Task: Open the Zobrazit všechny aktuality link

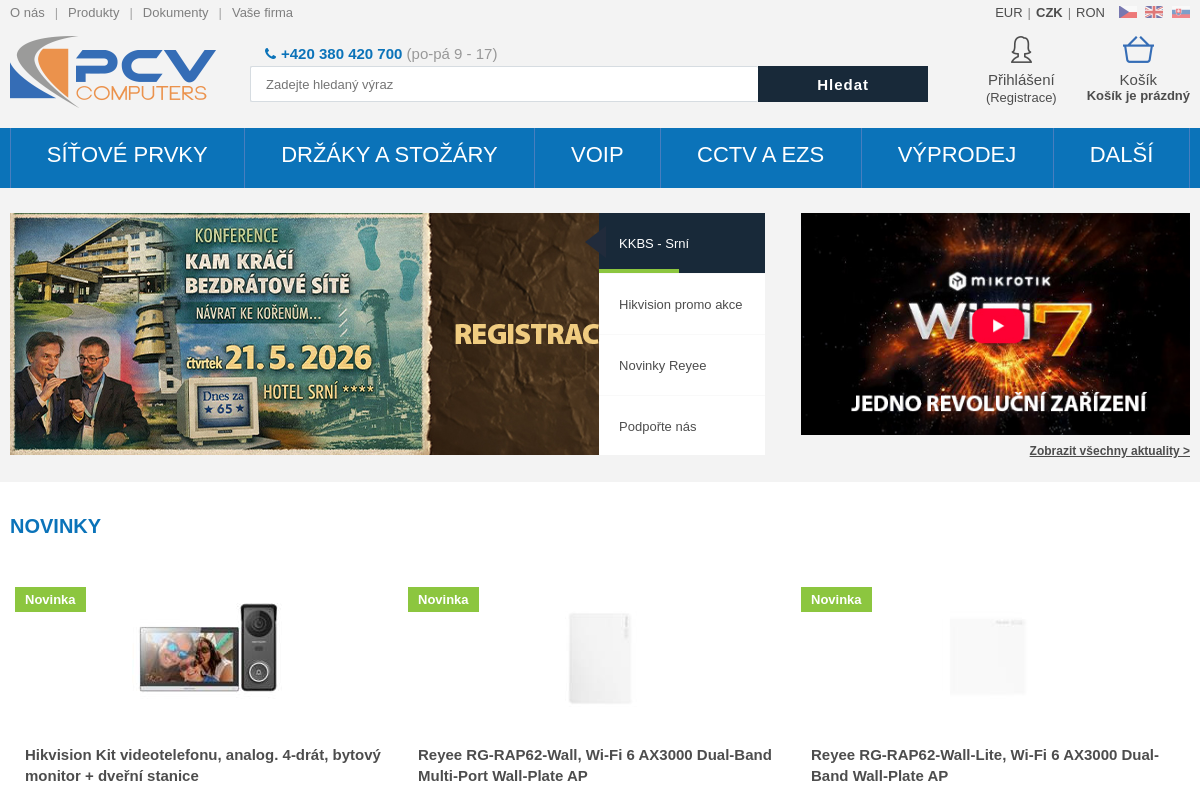Action: pyautogui.click(x=1109, y=450)
